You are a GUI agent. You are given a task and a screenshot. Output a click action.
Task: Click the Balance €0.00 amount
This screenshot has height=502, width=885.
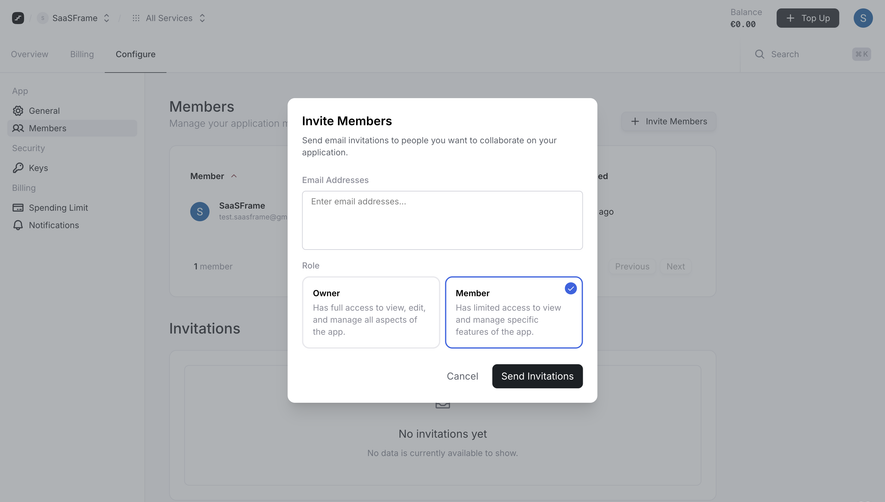click(x=743, y=24)
